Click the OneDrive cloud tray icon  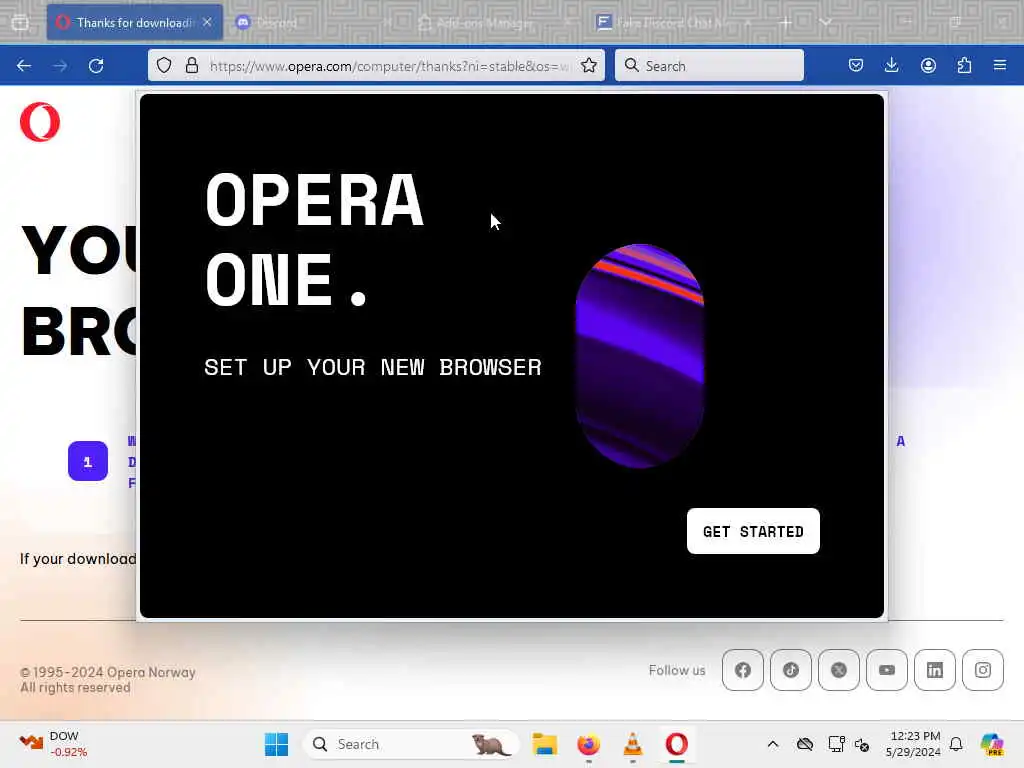pyautogui.click(x=805, y=744)
